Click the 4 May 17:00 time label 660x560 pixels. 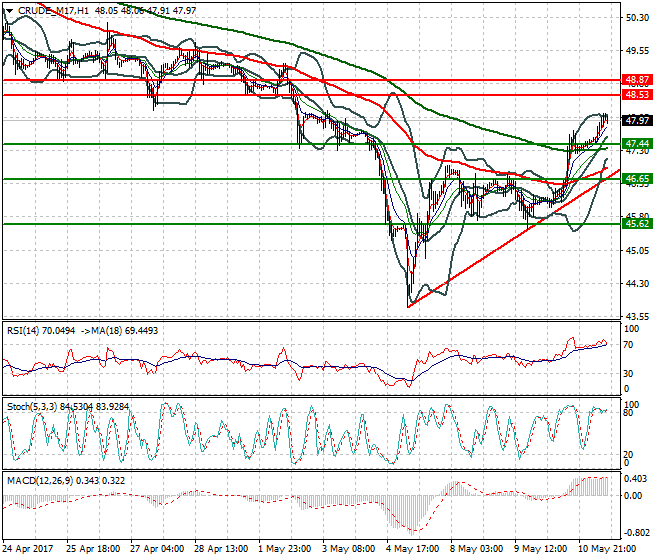pos(412,549)
